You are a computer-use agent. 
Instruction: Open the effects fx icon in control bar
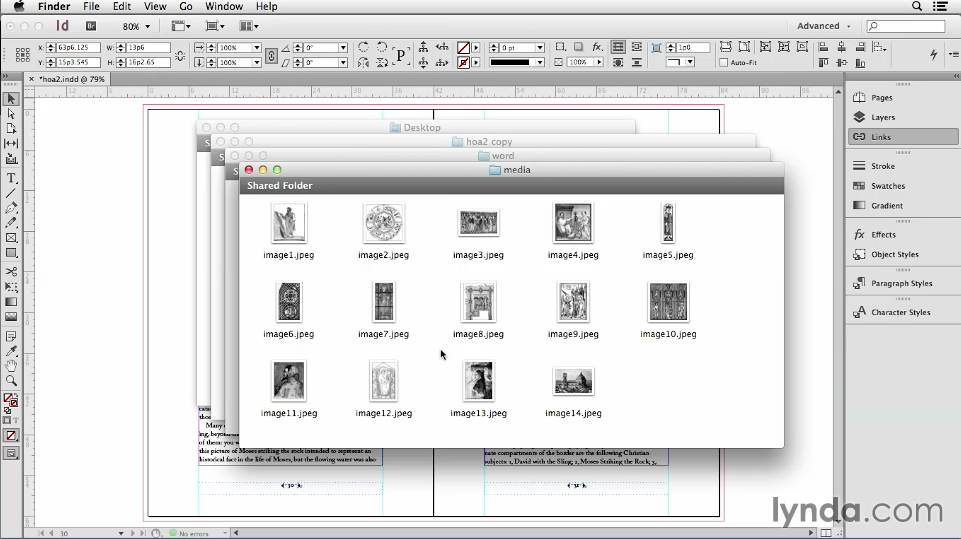(x=597, y=47)
